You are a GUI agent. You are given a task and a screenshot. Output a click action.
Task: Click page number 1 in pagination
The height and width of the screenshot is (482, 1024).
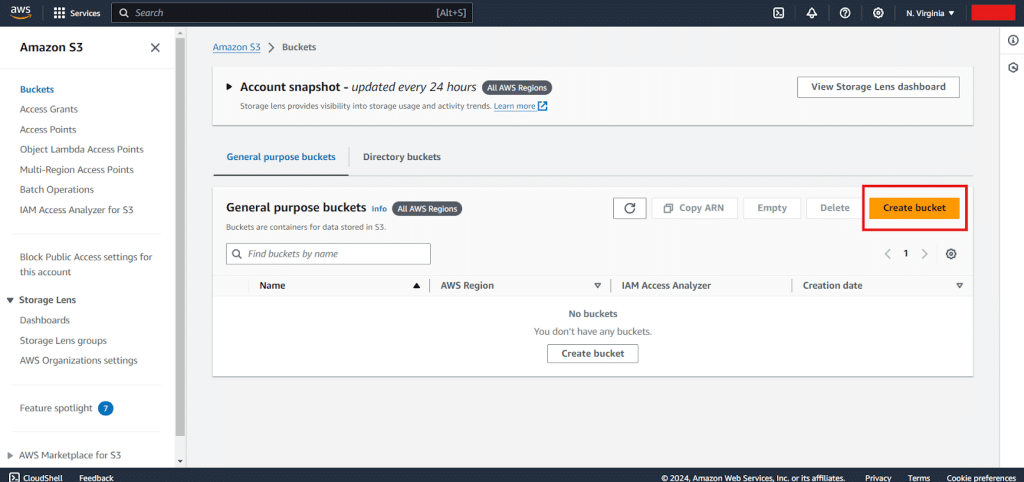[x=905, y=253]
